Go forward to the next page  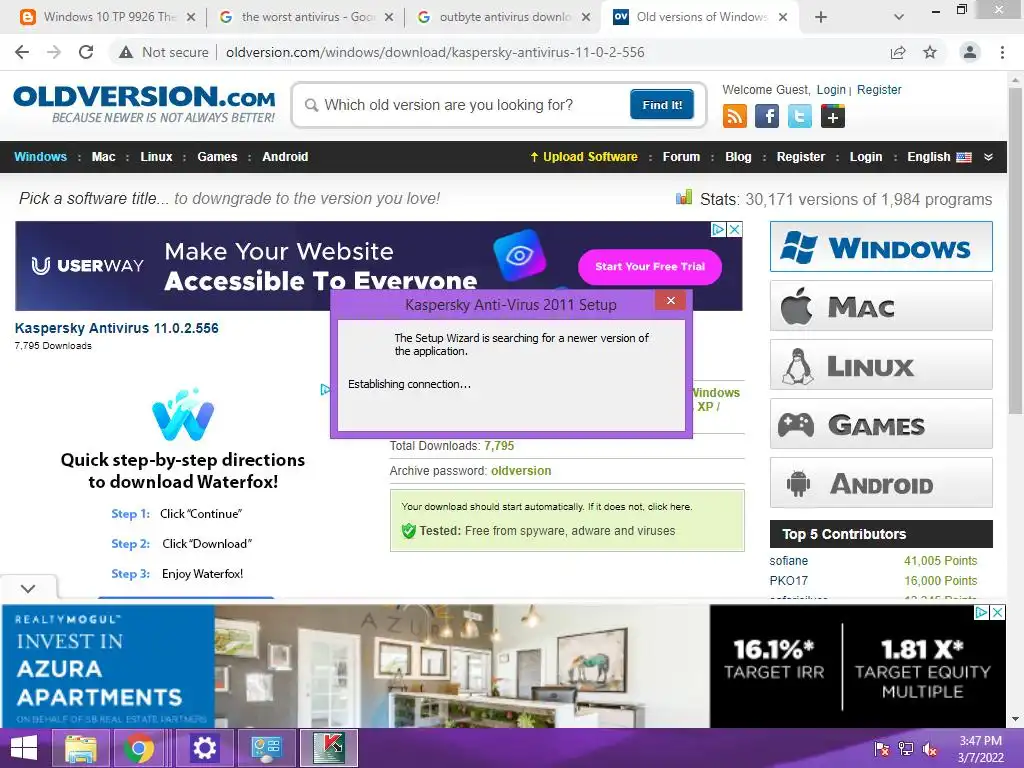point(54,52)
